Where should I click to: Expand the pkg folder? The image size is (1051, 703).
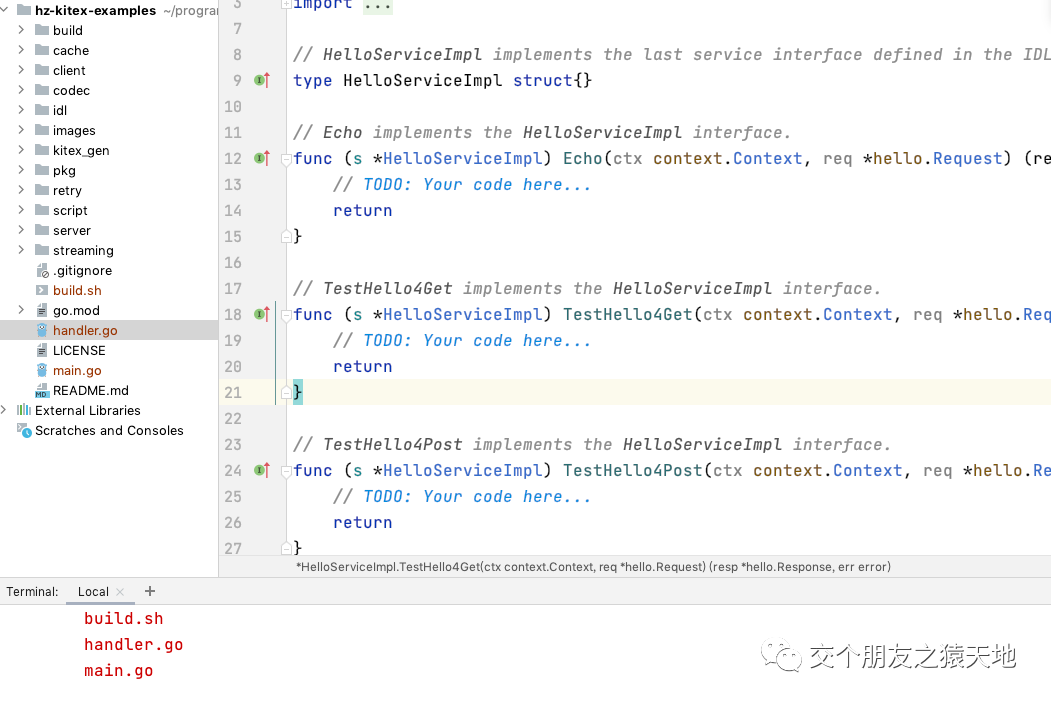pos(21,170)
